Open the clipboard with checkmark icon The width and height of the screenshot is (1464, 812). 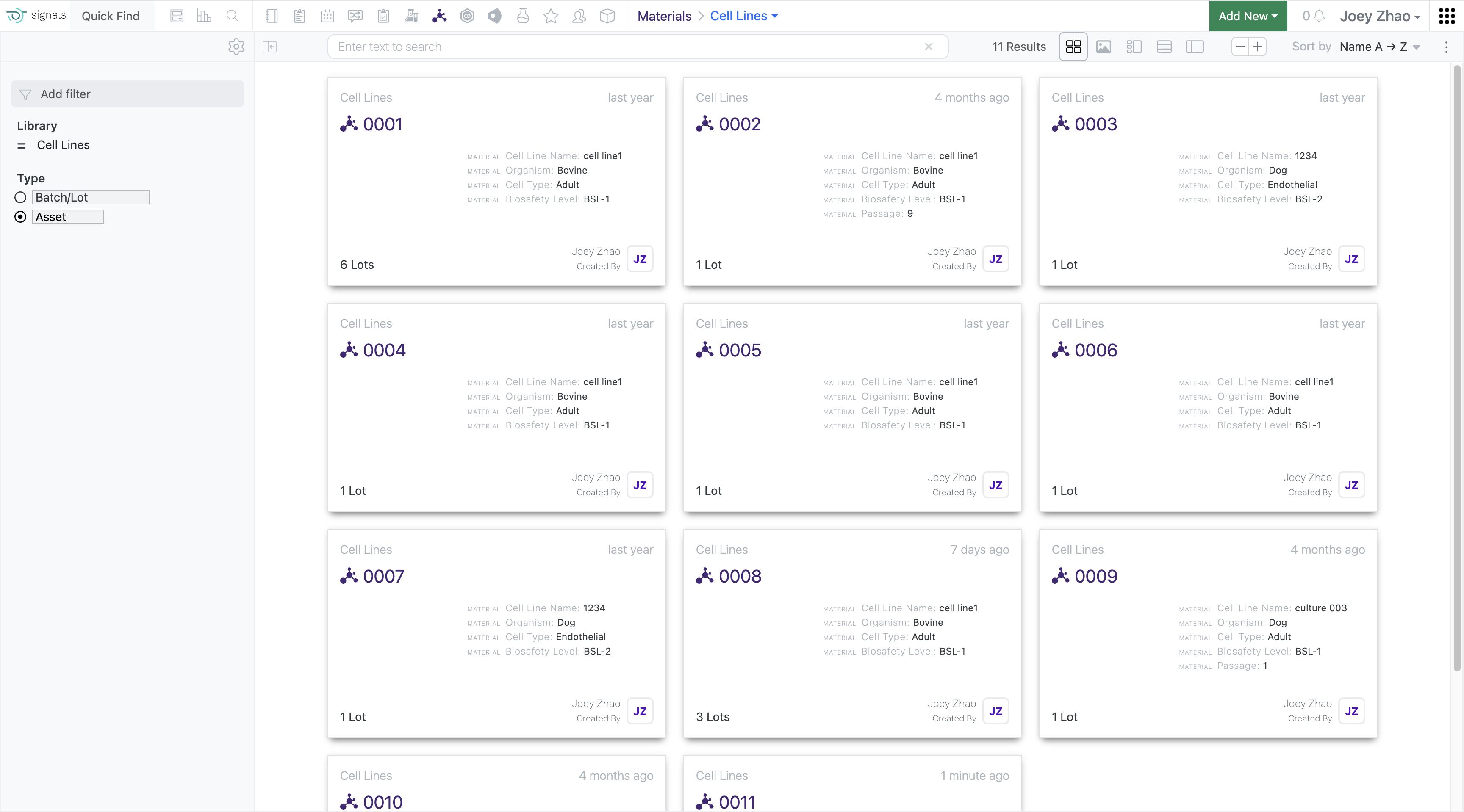click(384, 16)
